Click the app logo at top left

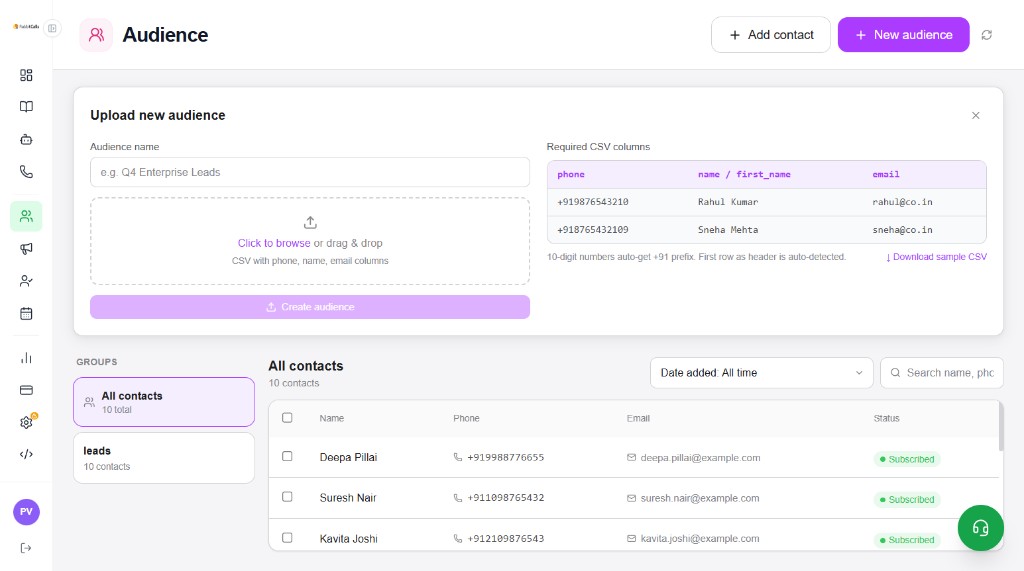click(26, 27)
